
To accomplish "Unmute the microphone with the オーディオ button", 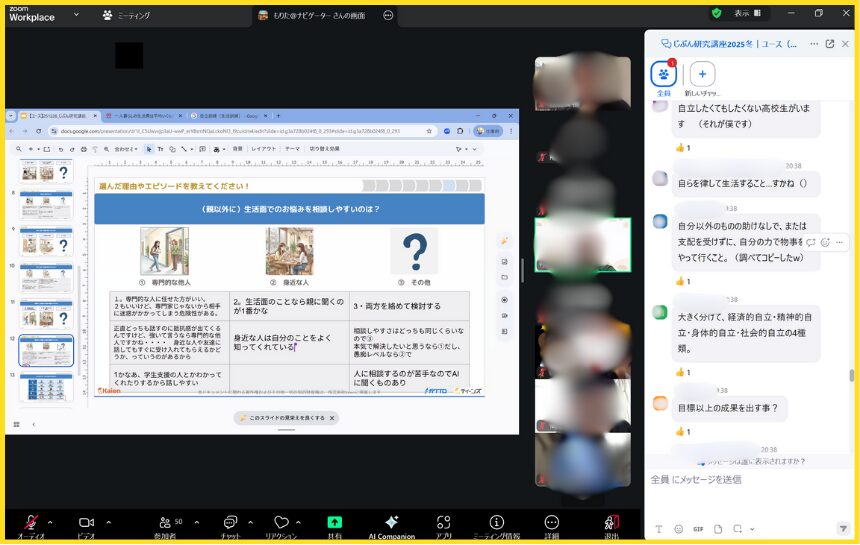I will [x=31, y=525].
